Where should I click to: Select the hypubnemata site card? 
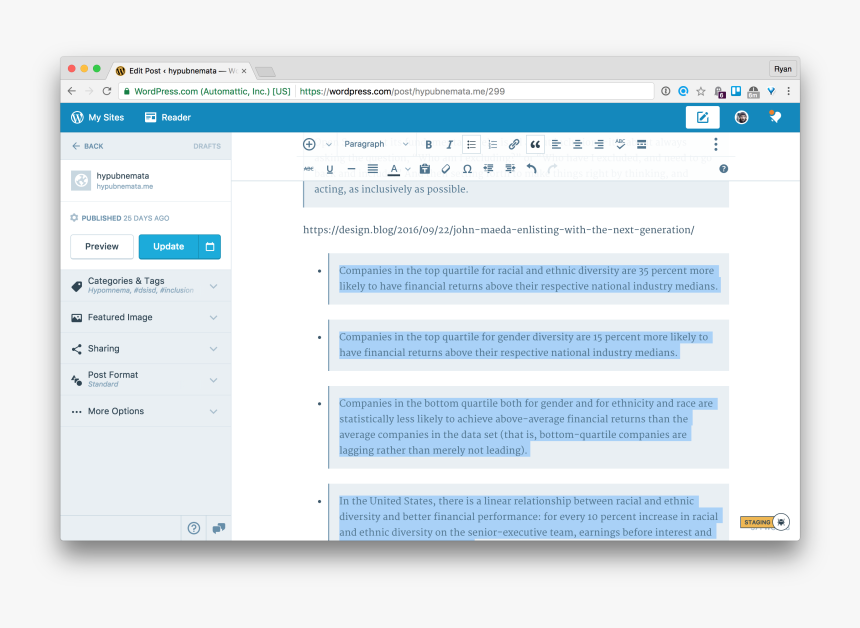tap(146, 180)
